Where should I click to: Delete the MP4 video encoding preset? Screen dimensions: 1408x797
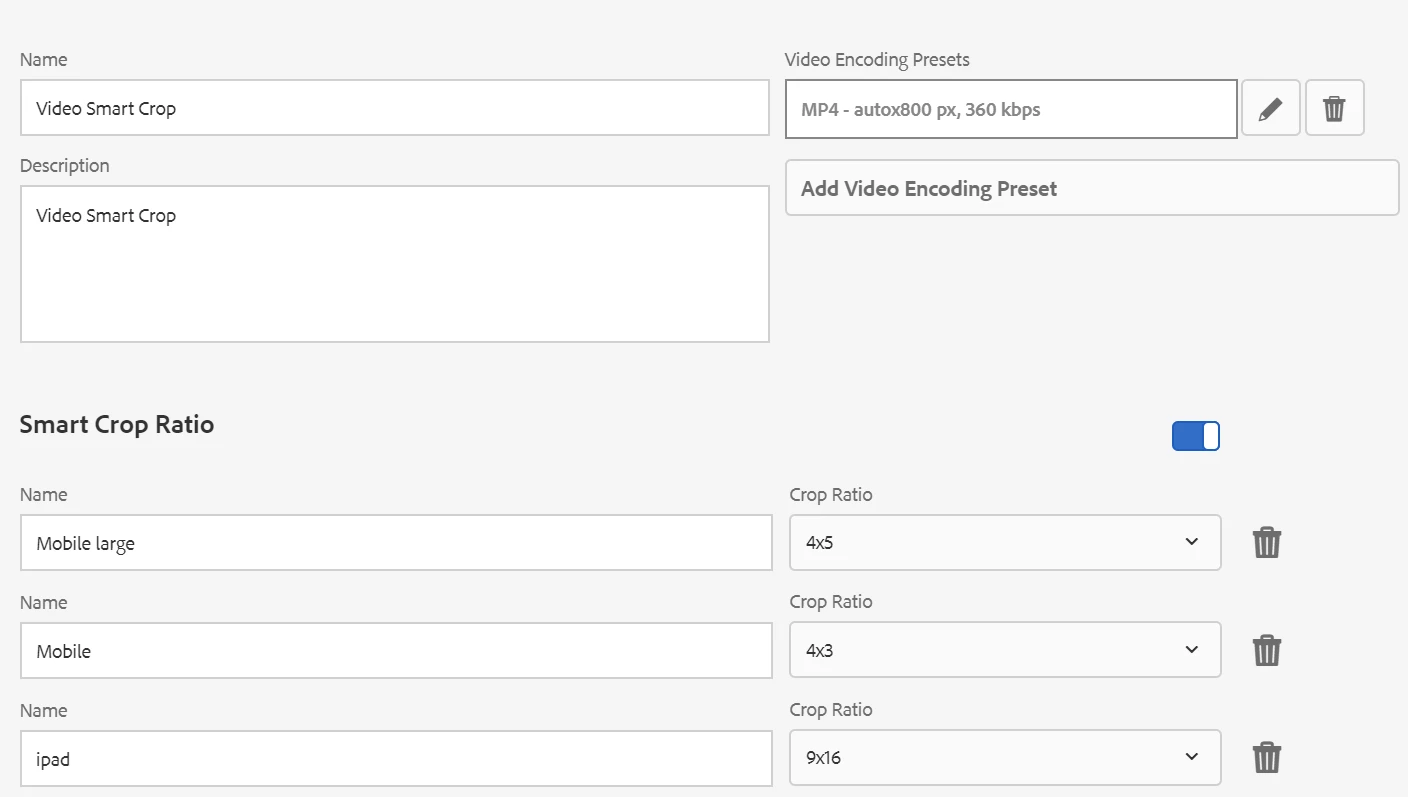[1334, 108]
